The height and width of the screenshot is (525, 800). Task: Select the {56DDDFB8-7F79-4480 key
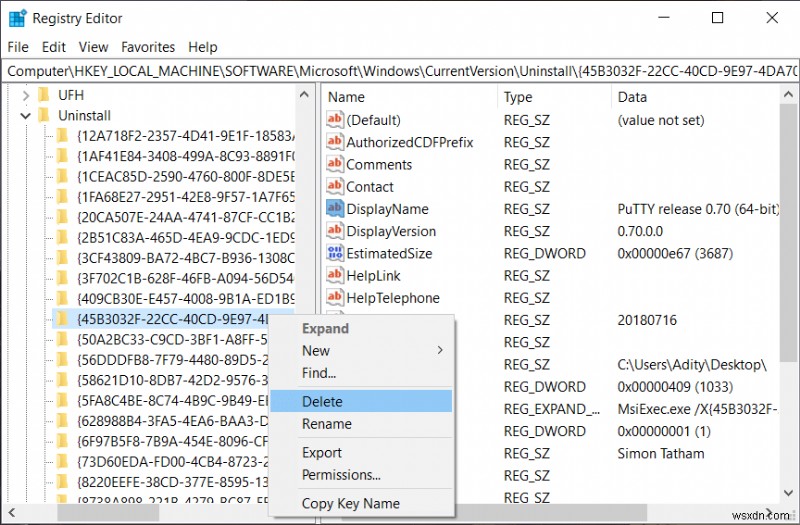point(172,360)
